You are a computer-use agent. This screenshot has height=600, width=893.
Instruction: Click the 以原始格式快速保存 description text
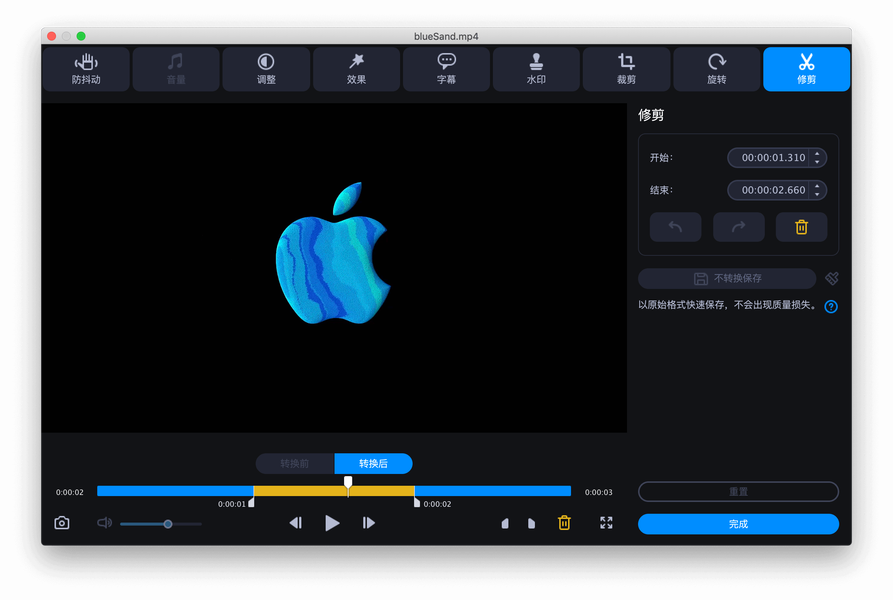click(728, 305)
